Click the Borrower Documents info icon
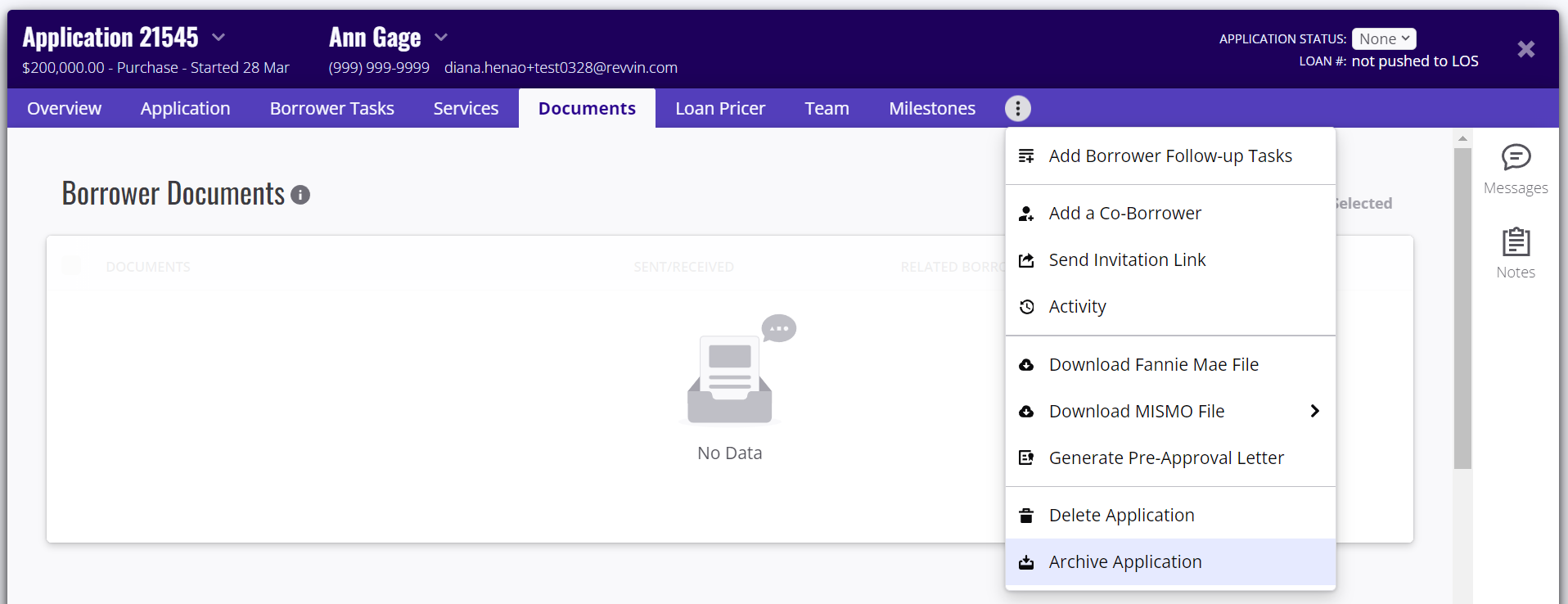 [x=300, y=195]
